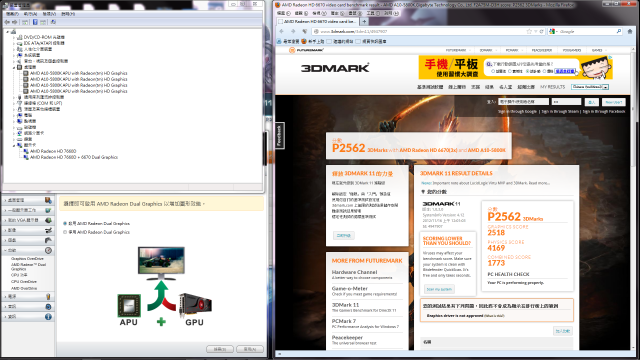
Task: Click the scan for hardware changes toolbar icon
Action: tap(53, 22)
